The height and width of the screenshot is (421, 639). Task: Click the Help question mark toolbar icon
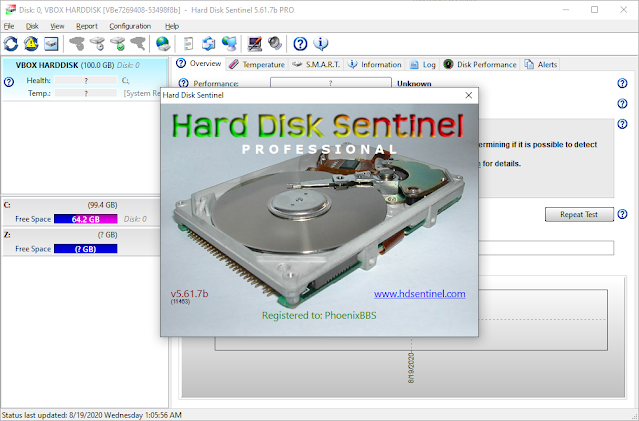click(300, 44)
